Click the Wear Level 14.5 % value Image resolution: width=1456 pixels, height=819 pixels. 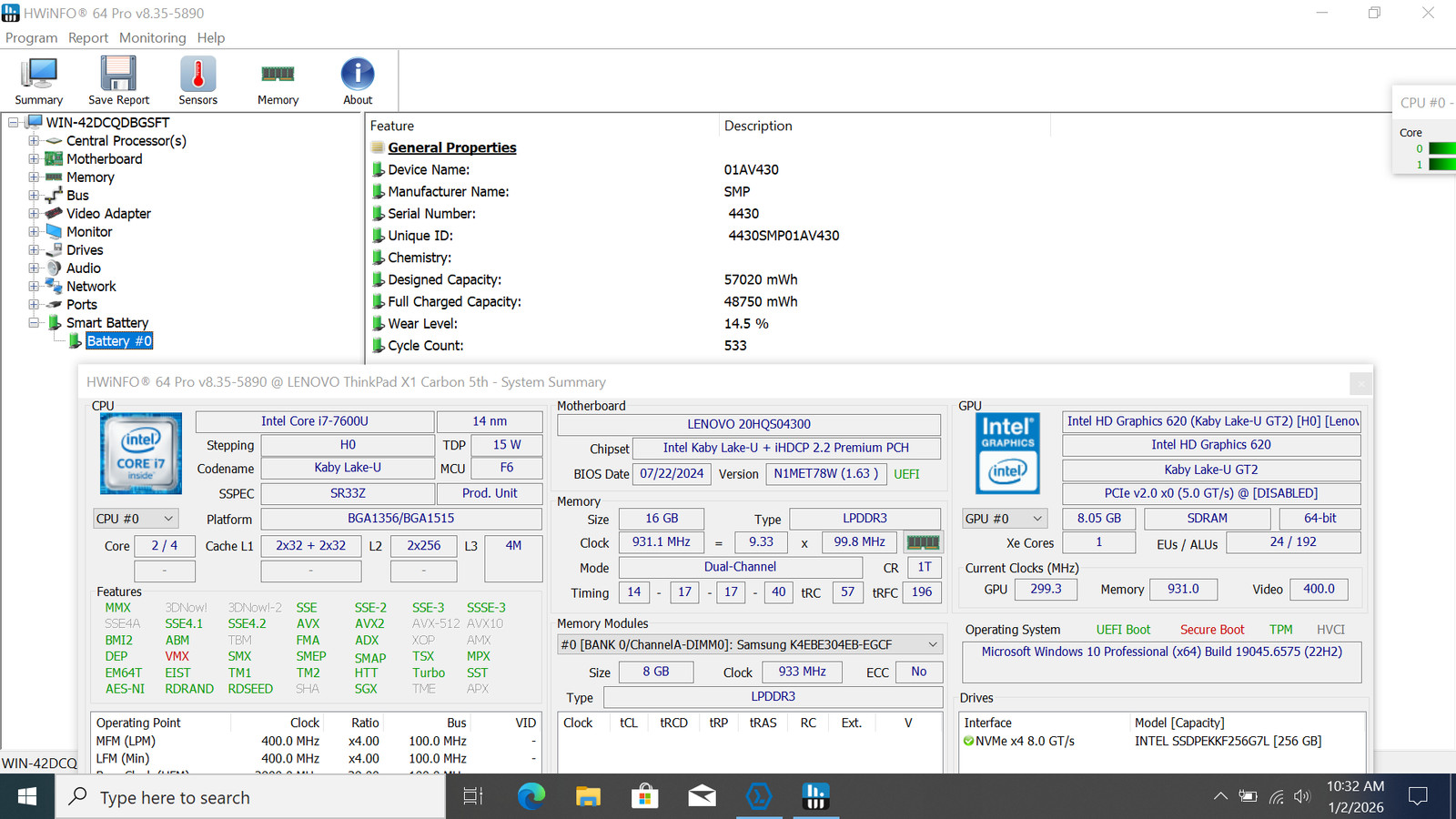coord(746,324)
